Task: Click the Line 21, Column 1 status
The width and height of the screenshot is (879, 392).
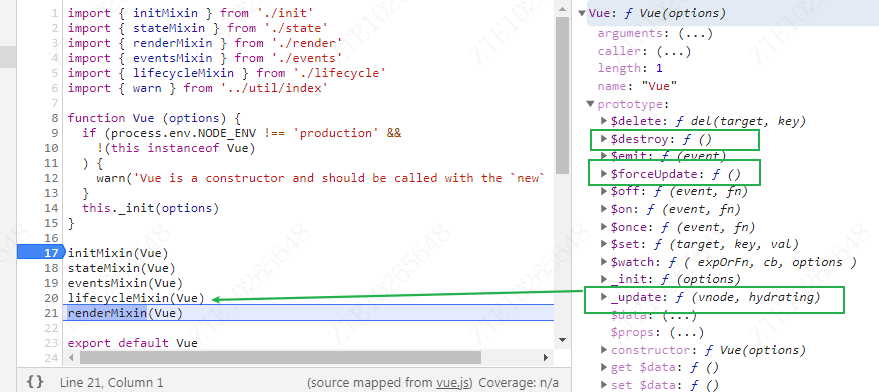Action: [x=112, y=382]
